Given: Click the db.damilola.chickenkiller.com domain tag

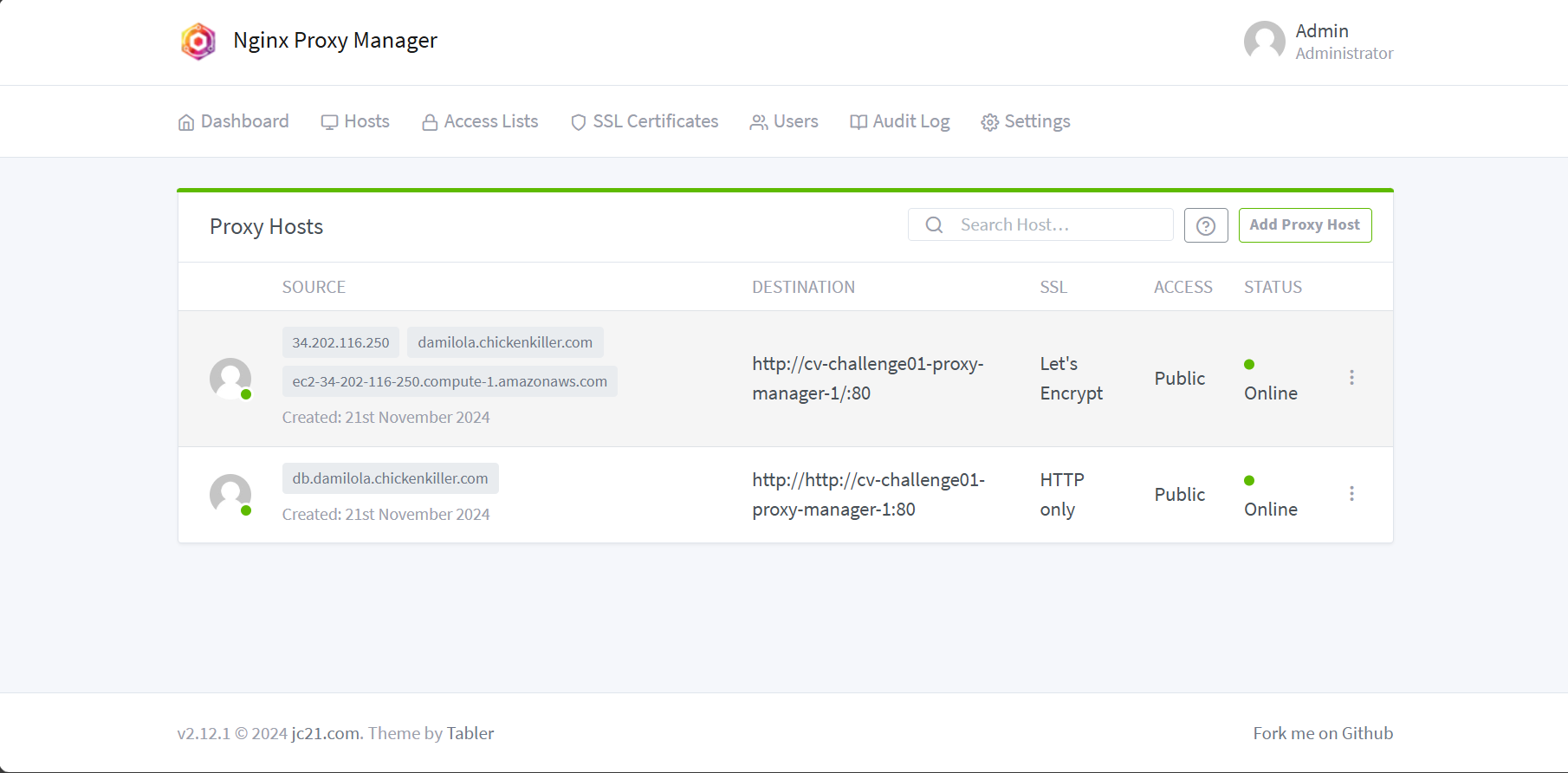Looking at the screenshot, I should tap(390, 478).
